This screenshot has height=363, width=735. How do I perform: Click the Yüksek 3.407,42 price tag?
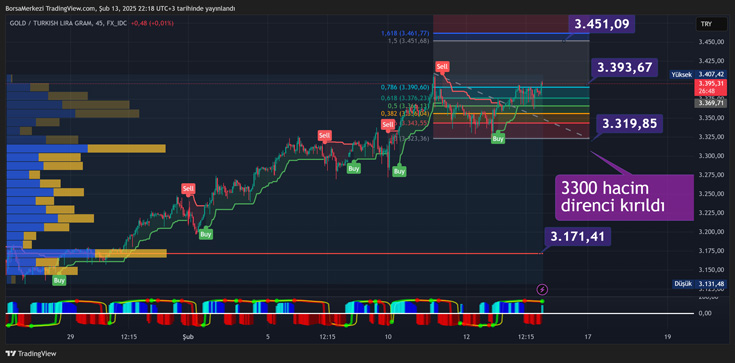click(x=698, y=74)
